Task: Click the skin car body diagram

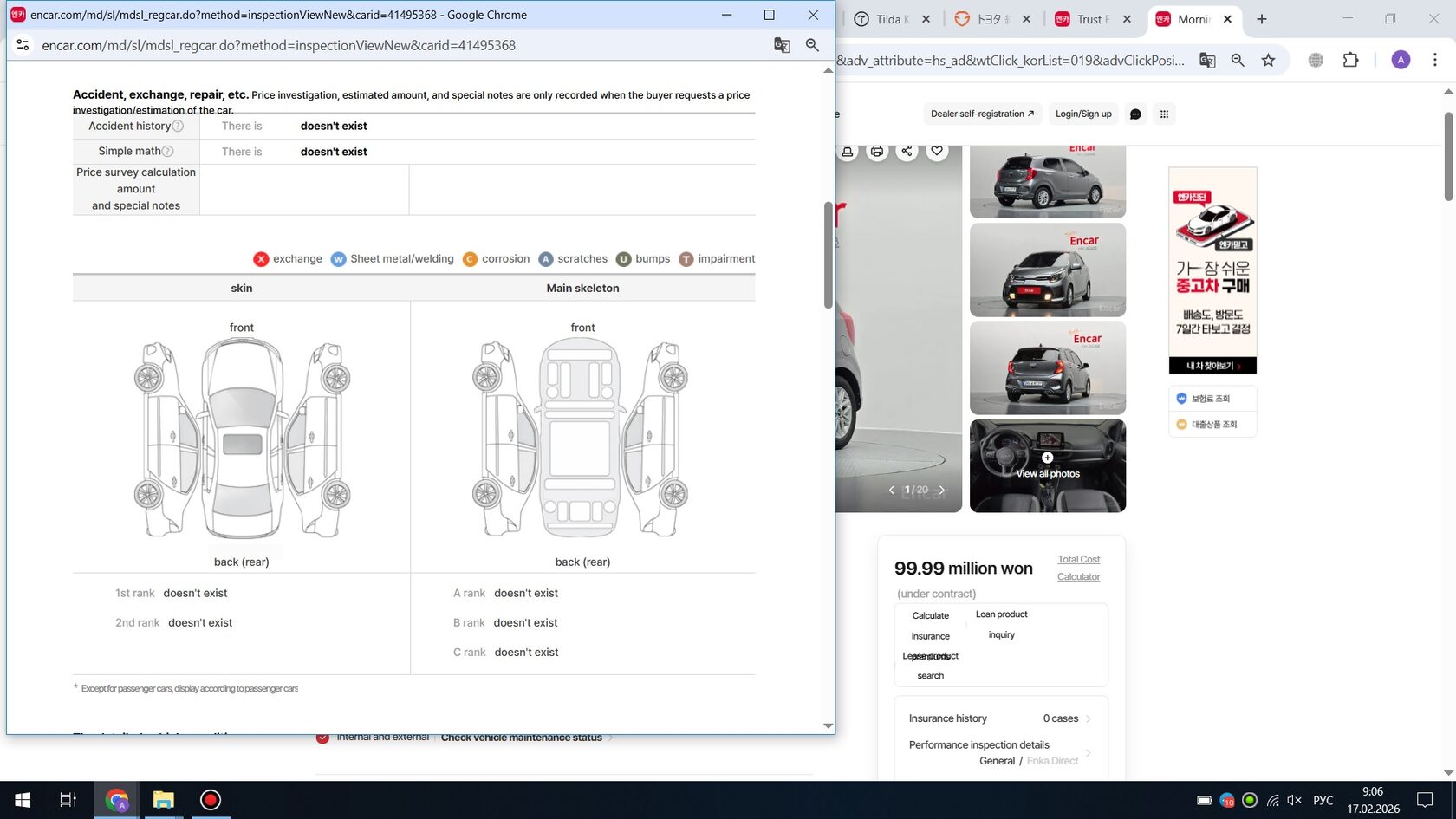Action: coord(242,439)
